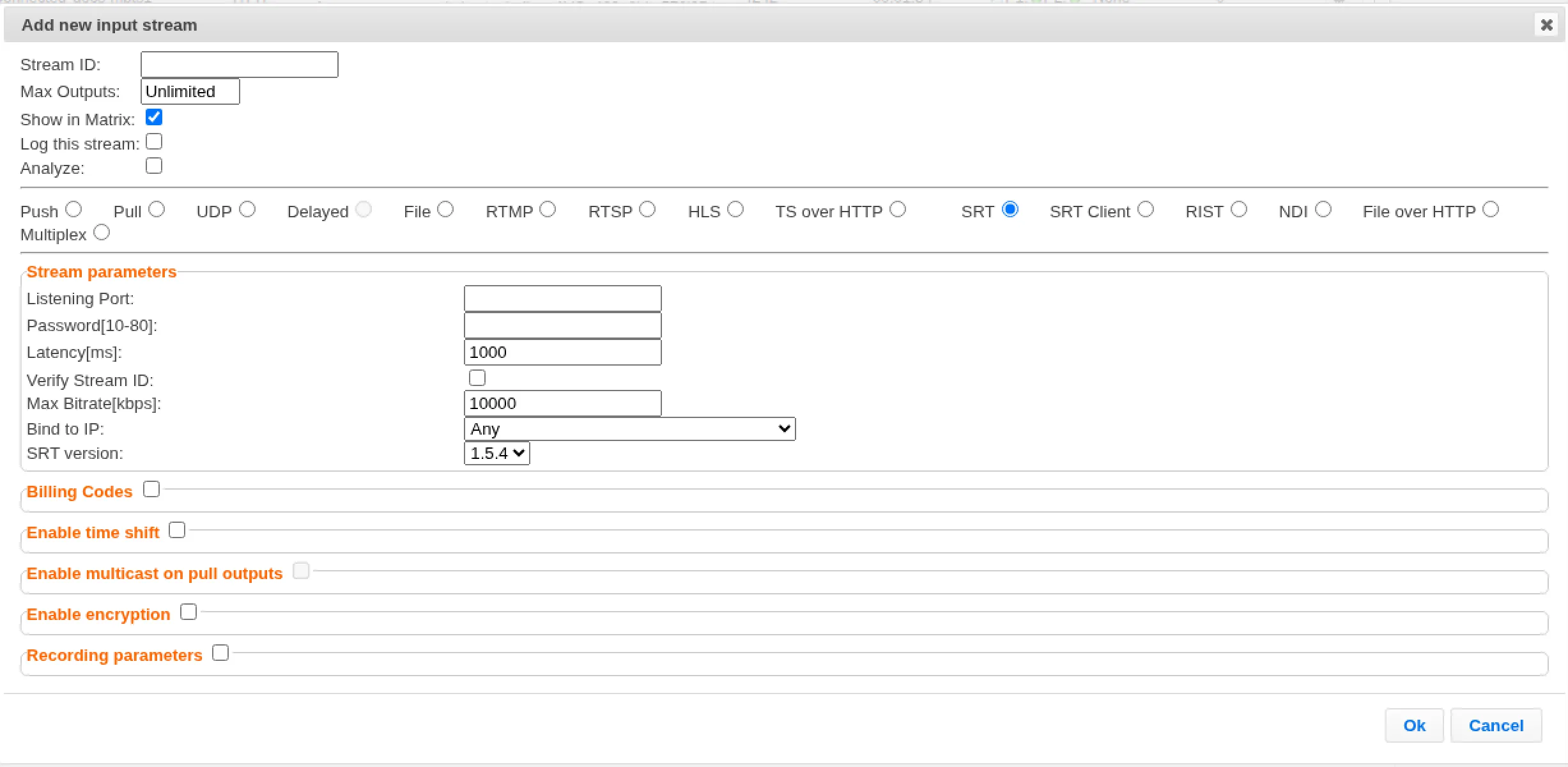Enable the Billing Codes checkbox
This screenshot has height=767, width=1568.
pyautogui.click(x=151, y=489)
